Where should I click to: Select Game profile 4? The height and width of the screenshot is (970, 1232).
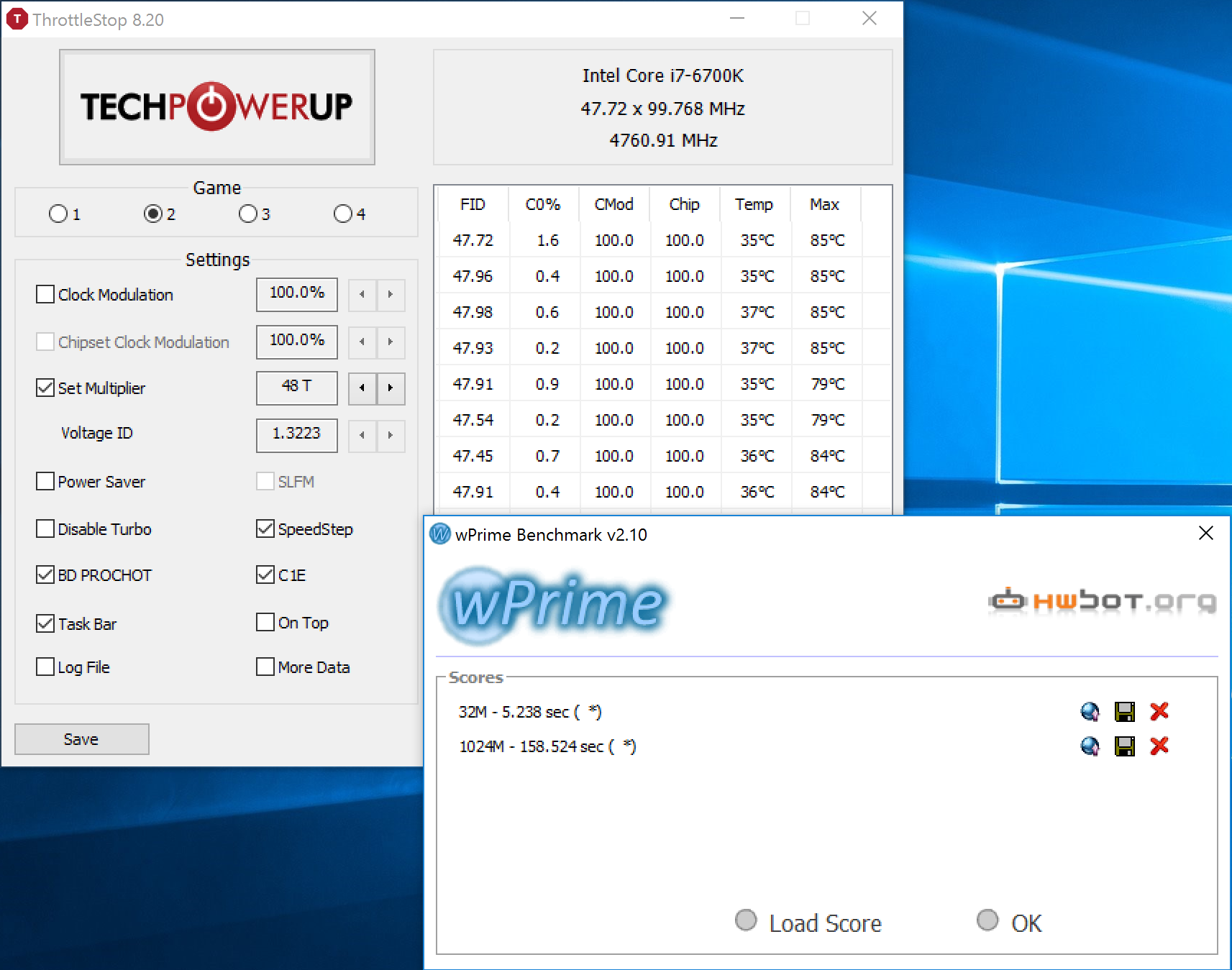[x=343, y=214]
